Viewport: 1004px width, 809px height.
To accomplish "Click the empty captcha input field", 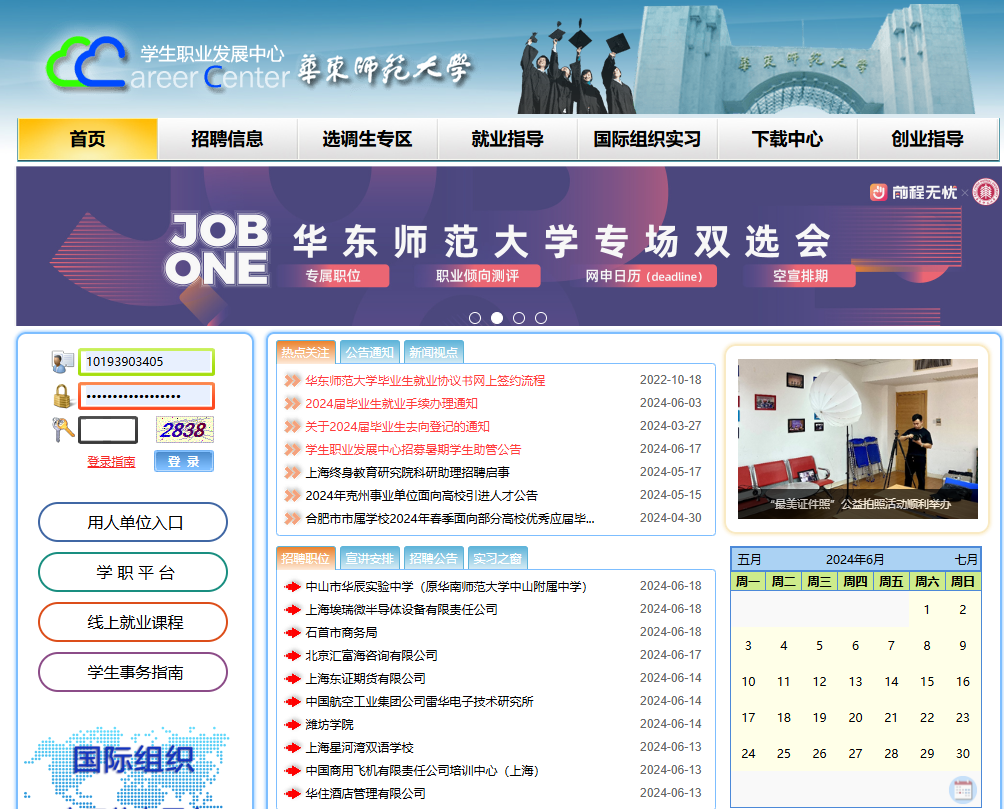I will click(108, 430).
